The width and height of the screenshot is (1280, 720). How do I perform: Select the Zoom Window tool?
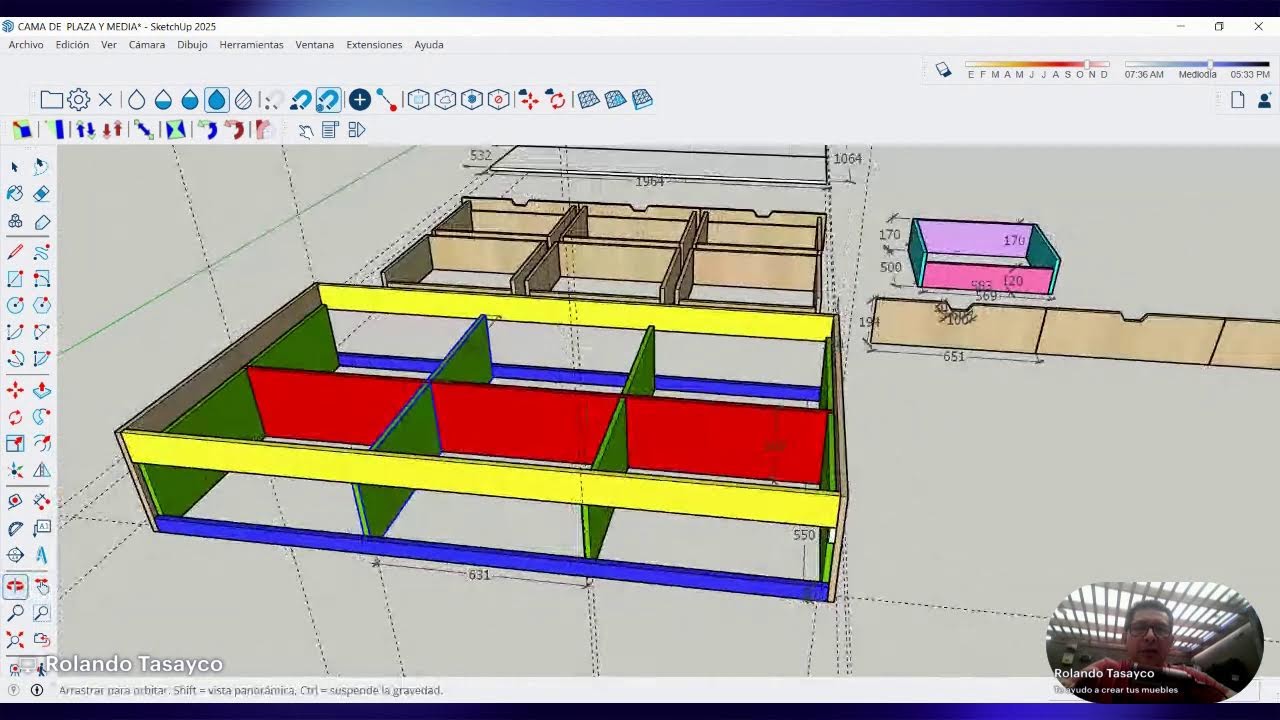pos(41,613)
